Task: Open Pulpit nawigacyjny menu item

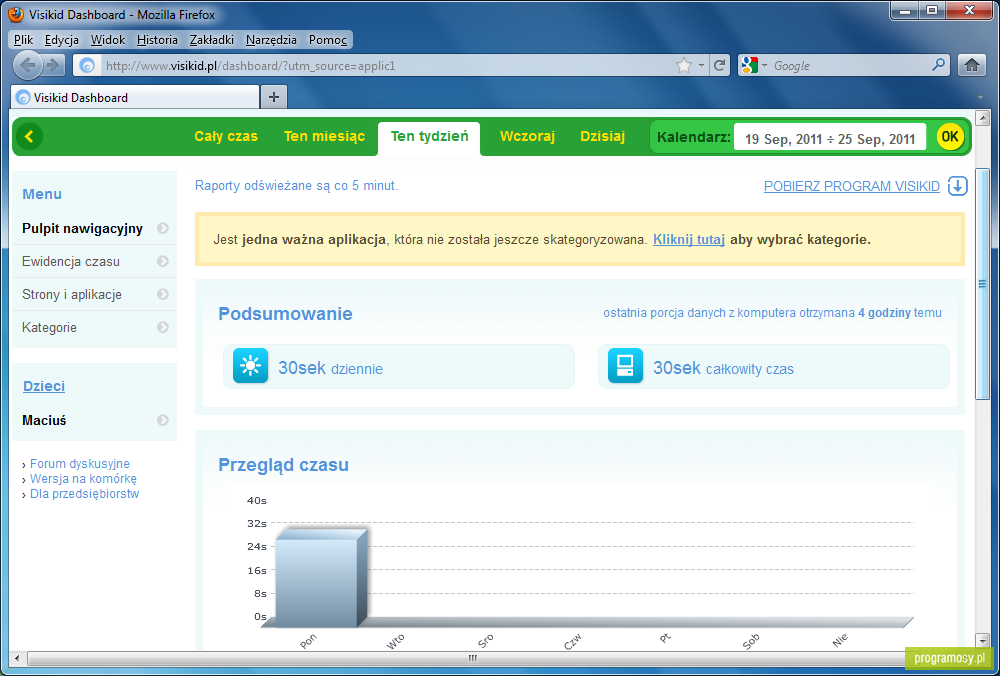Action: (94, 228)
